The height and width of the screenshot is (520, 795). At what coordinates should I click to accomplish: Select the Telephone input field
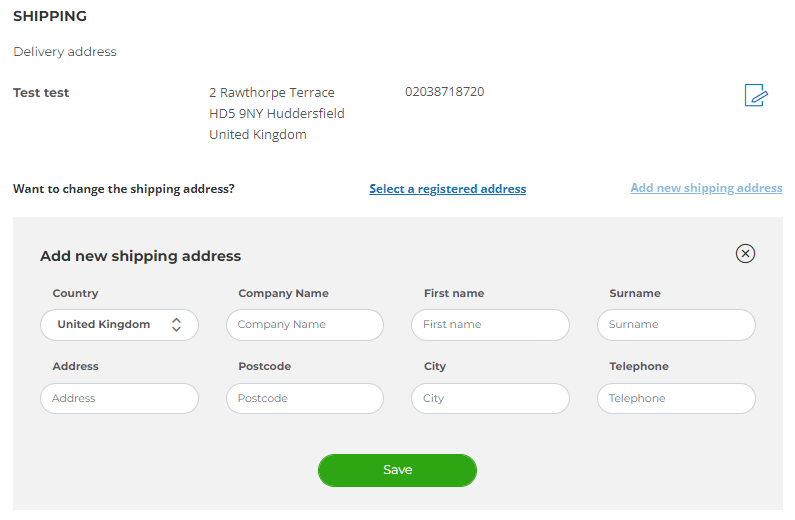tap(676, 398)
